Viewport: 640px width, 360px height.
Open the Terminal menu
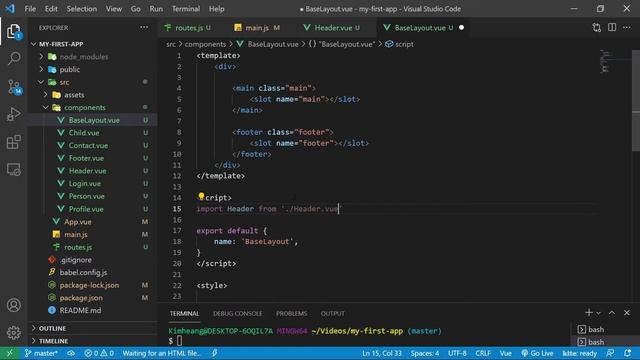186,9
